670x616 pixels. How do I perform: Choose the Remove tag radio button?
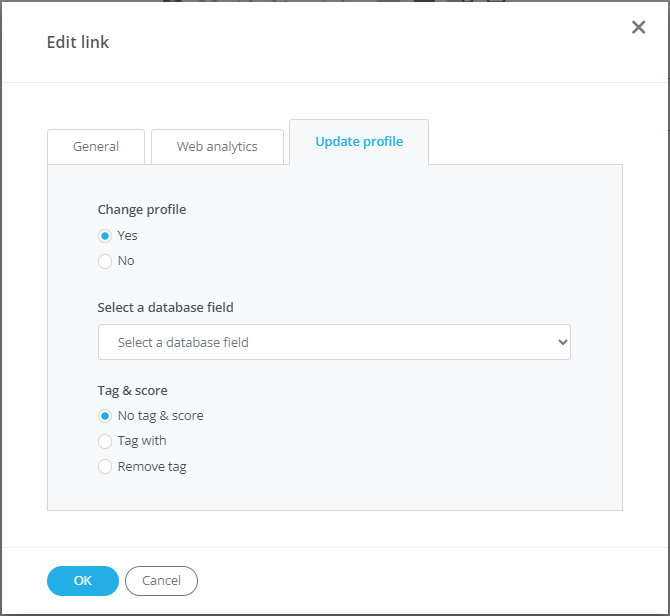pyautogui.click(x=105, y=467)
